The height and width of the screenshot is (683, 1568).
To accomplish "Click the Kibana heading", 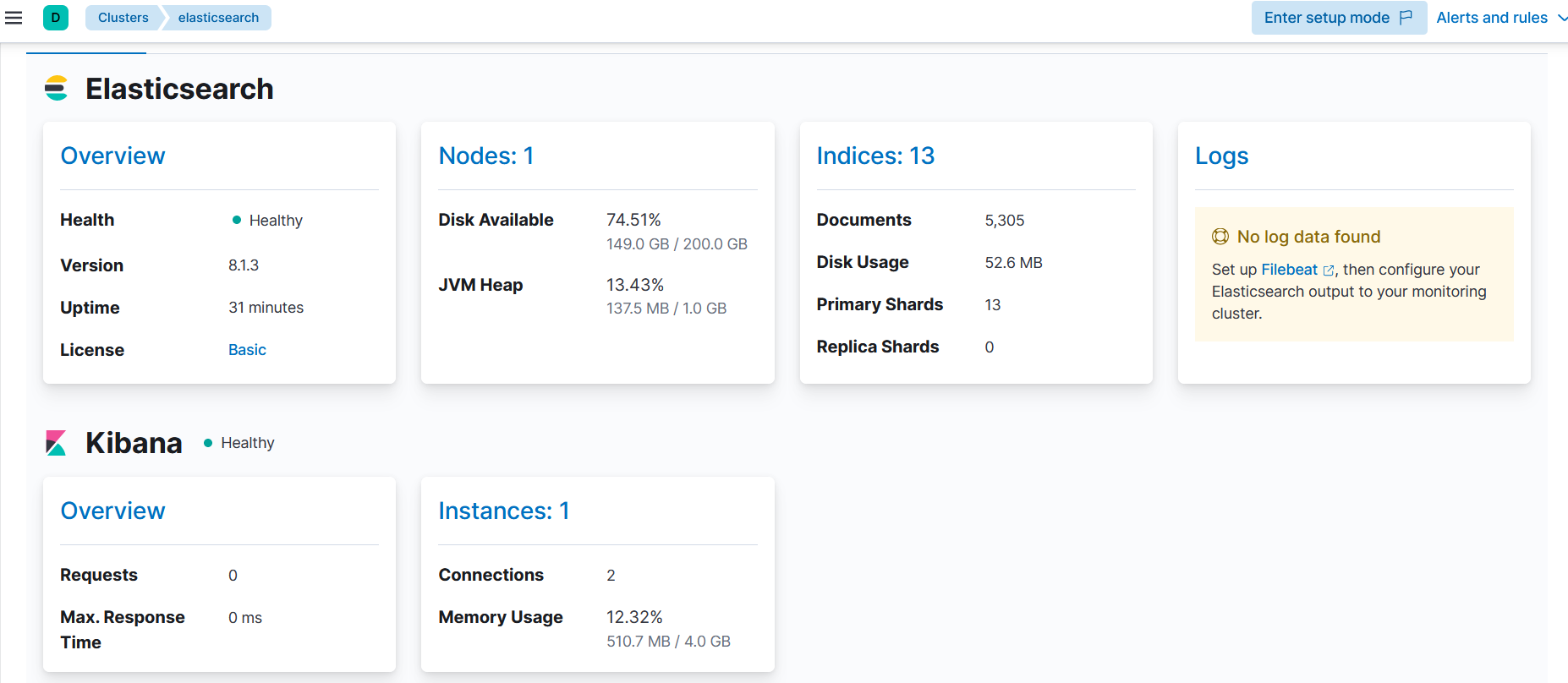I will click(x=134, y=443).
